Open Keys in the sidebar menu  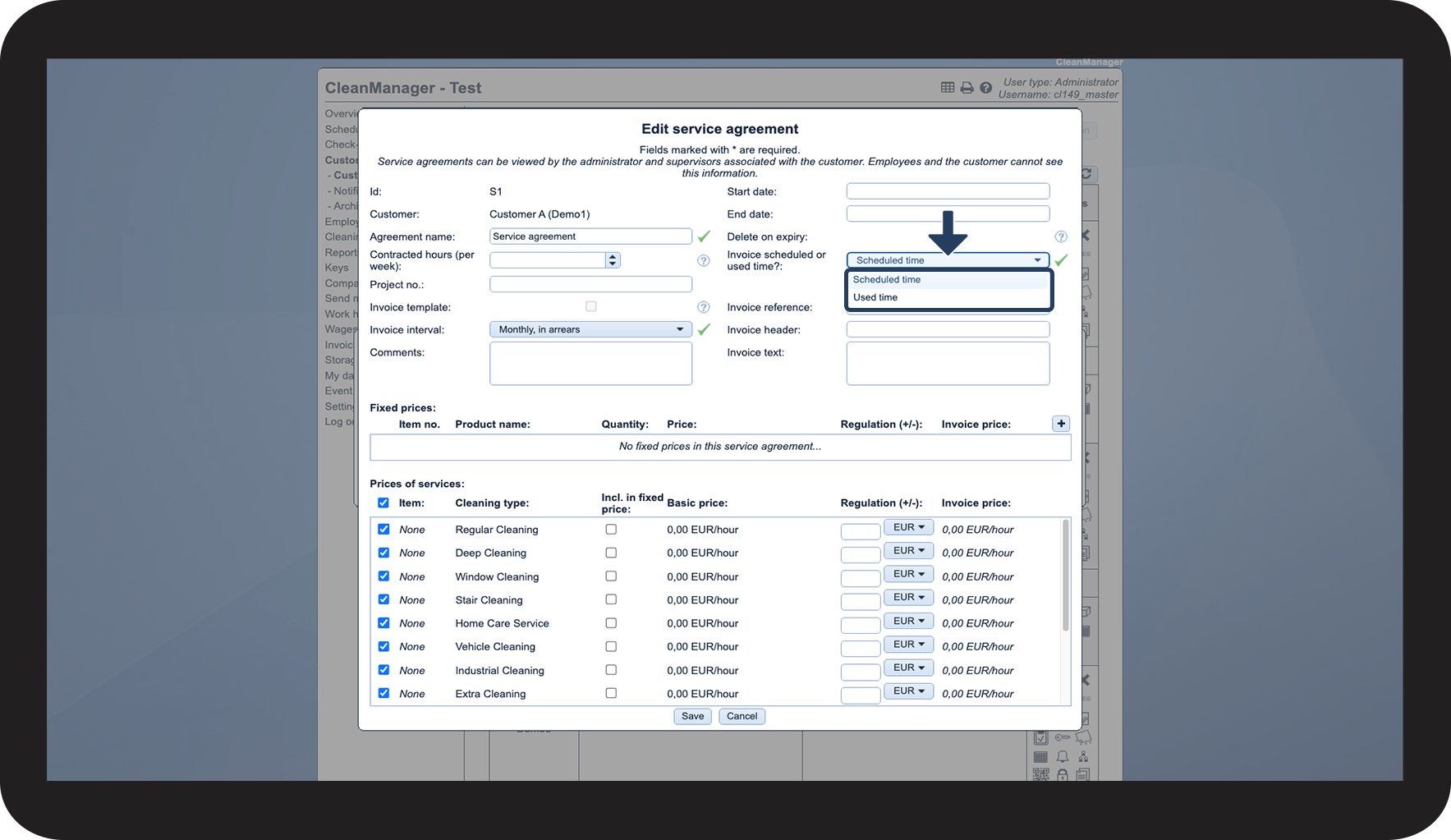[x=337, y=268]
